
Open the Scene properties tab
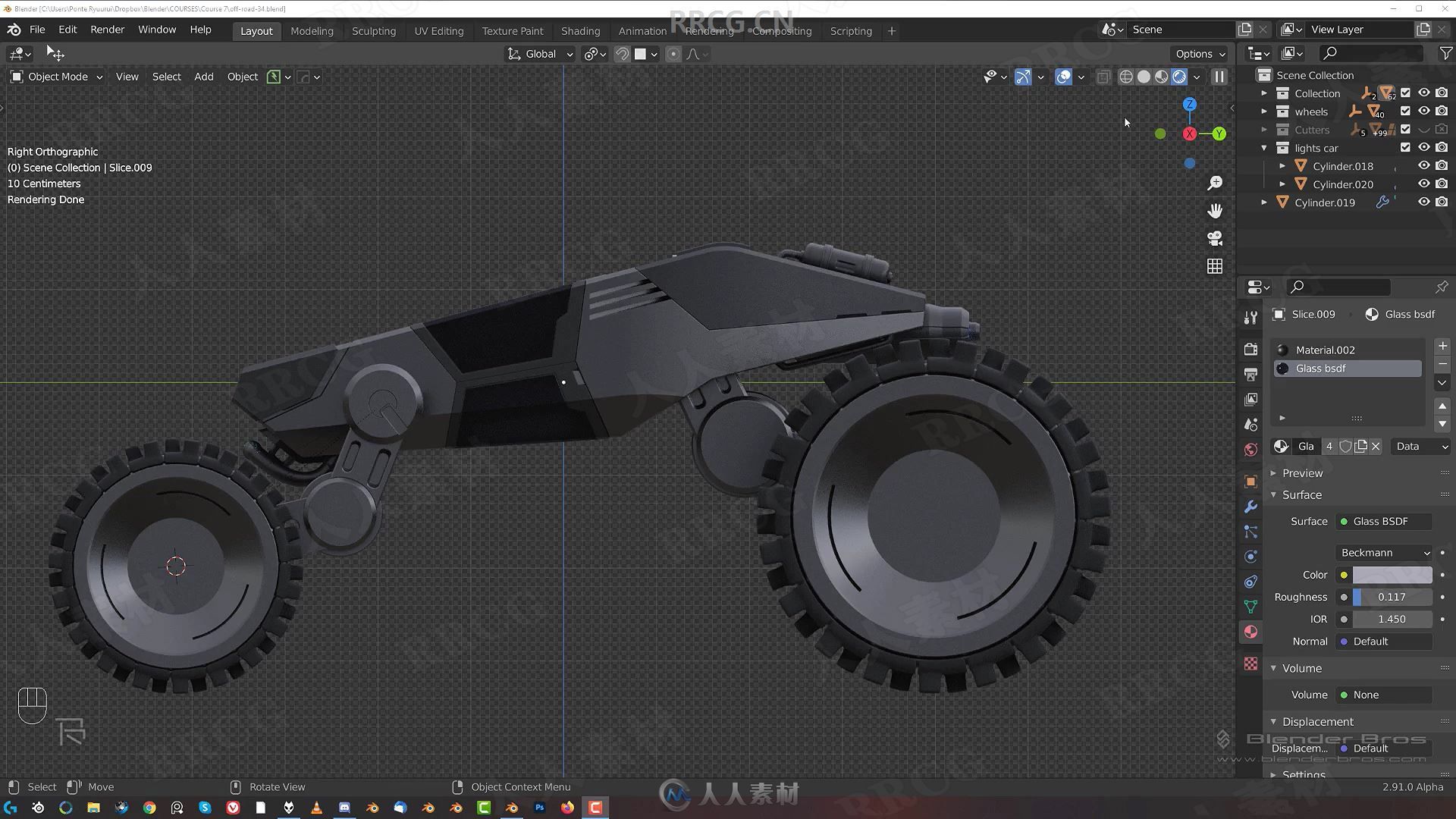tap(1250, 425)
